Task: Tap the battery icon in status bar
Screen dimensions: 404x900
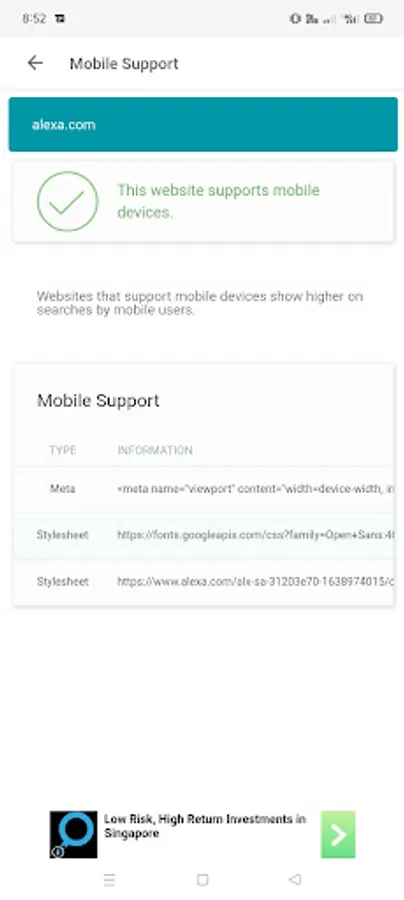Action: pyautogui.click(x=374, y=18)
